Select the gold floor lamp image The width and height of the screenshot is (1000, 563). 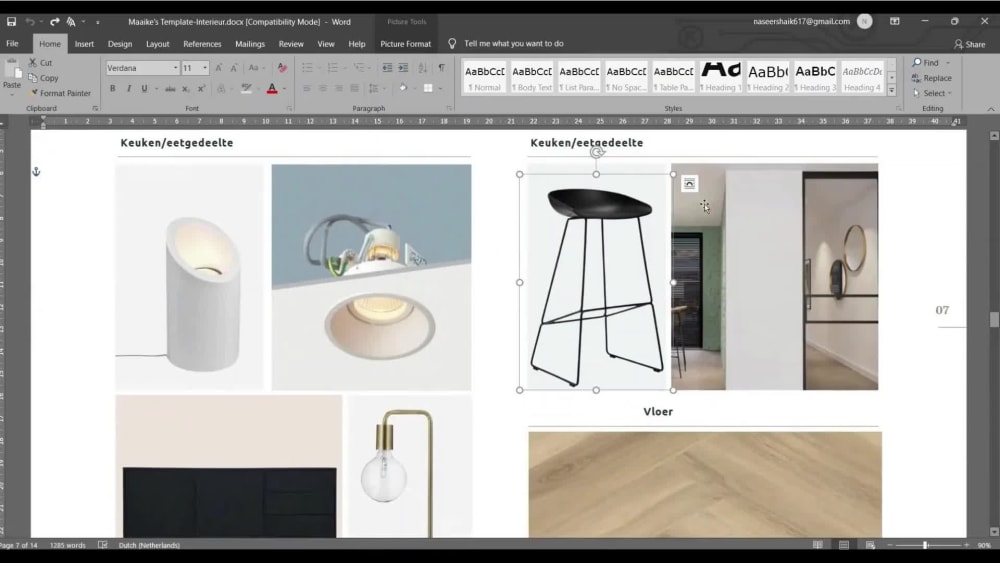click(x=409, y=466)
